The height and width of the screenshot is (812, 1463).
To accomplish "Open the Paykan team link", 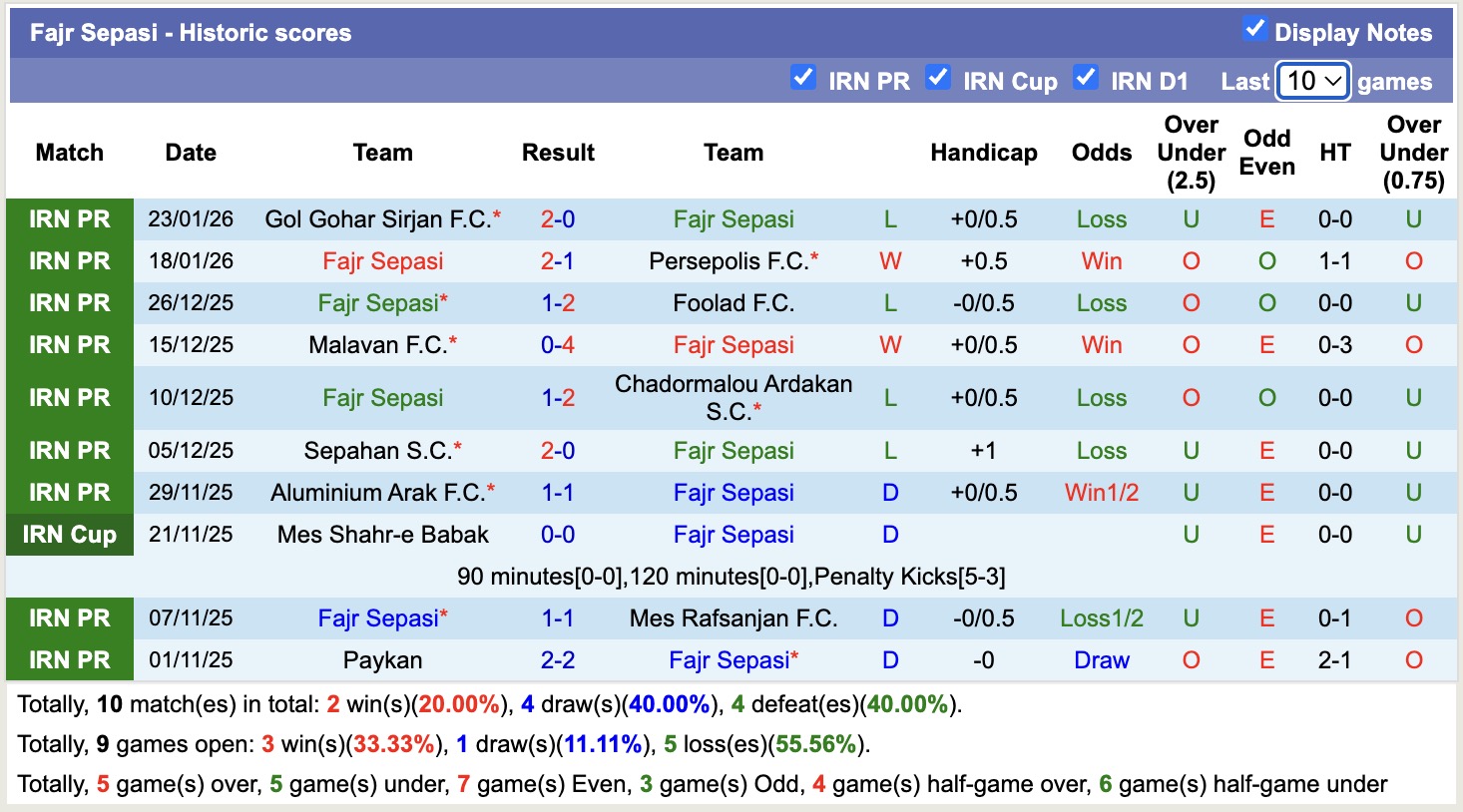I will point(383,660).
